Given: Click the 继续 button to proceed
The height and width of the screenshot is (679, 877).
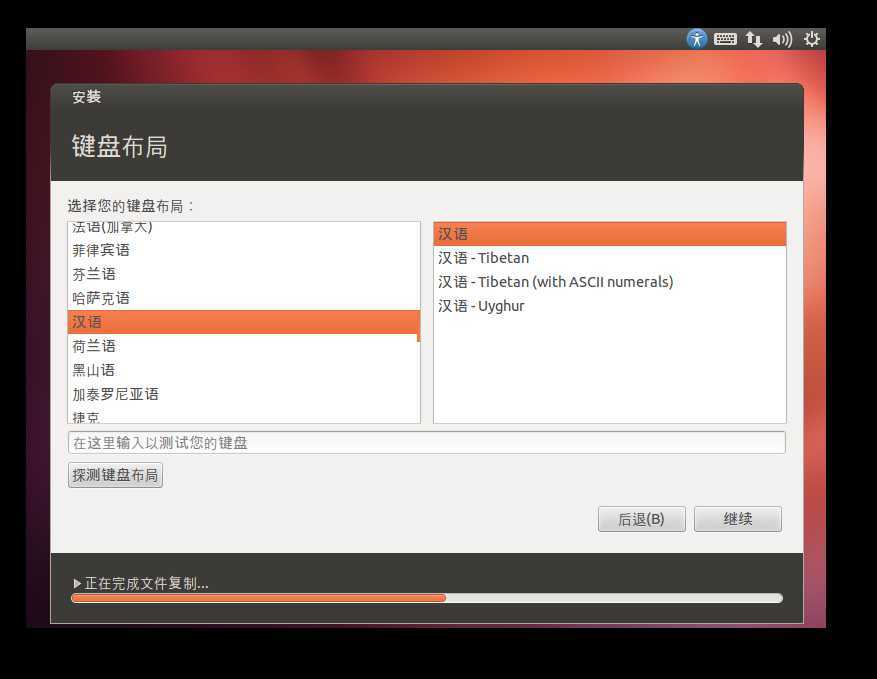Looking at the screenshot, I should (737, 518).
